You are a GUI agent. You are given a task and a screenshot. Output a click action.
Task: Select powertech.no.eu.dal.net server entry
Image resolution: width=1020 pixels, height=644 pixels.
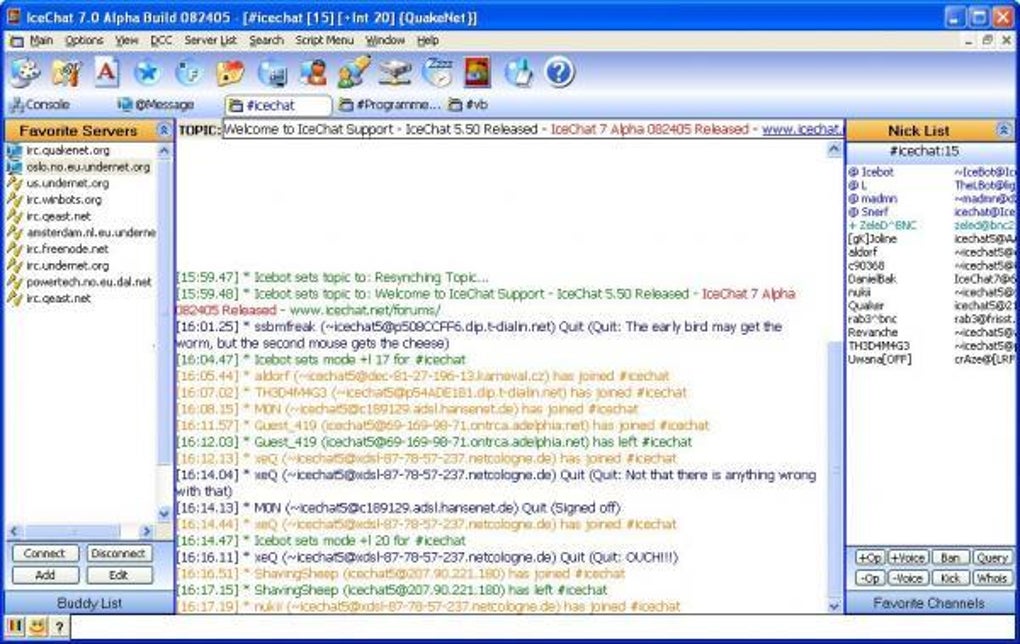(x=89, y=282)
